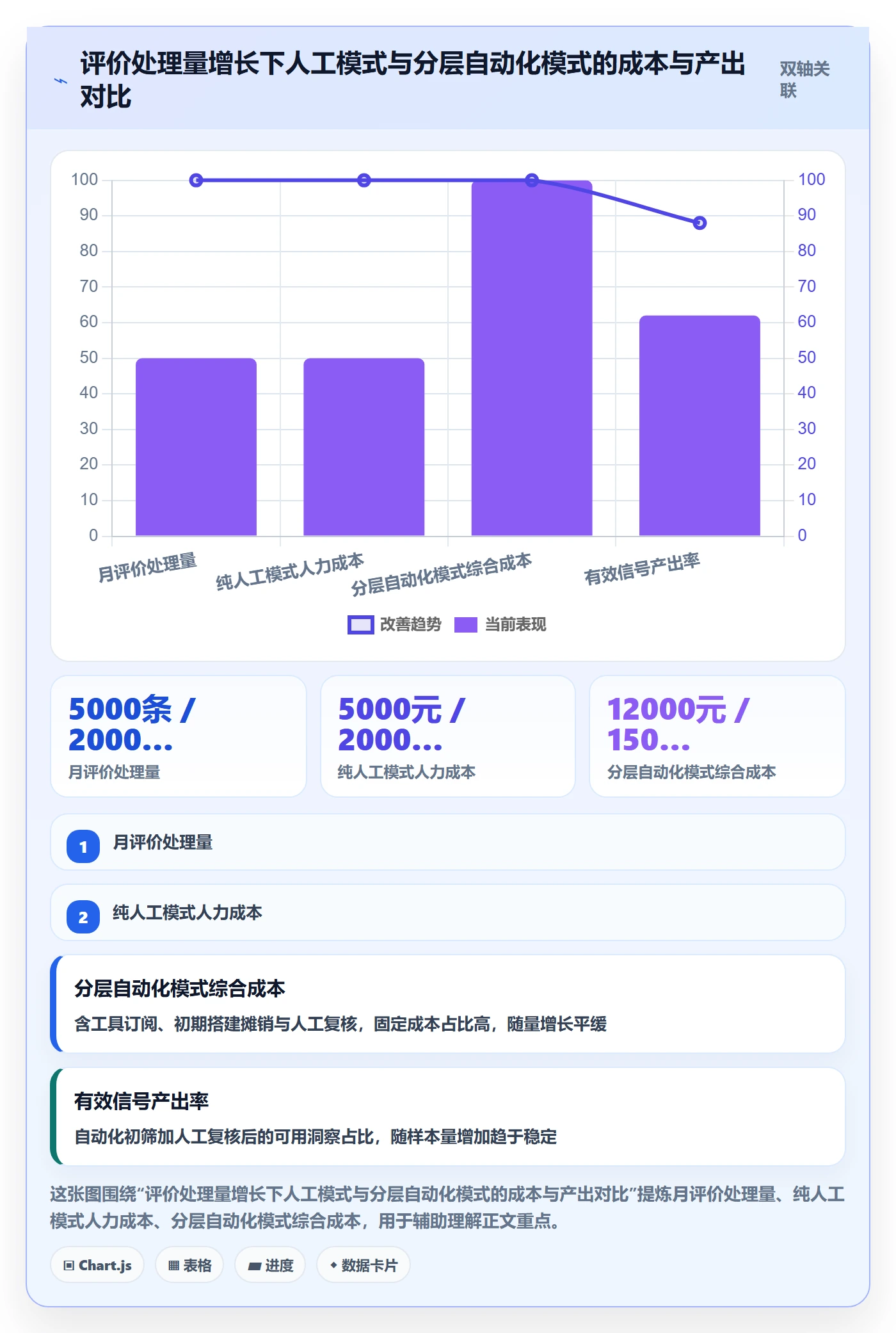Click the x-axis label 纯人工模式人力成本
Screen dimensions: 896x1333
pyautogui.click(x=289, y=572)
